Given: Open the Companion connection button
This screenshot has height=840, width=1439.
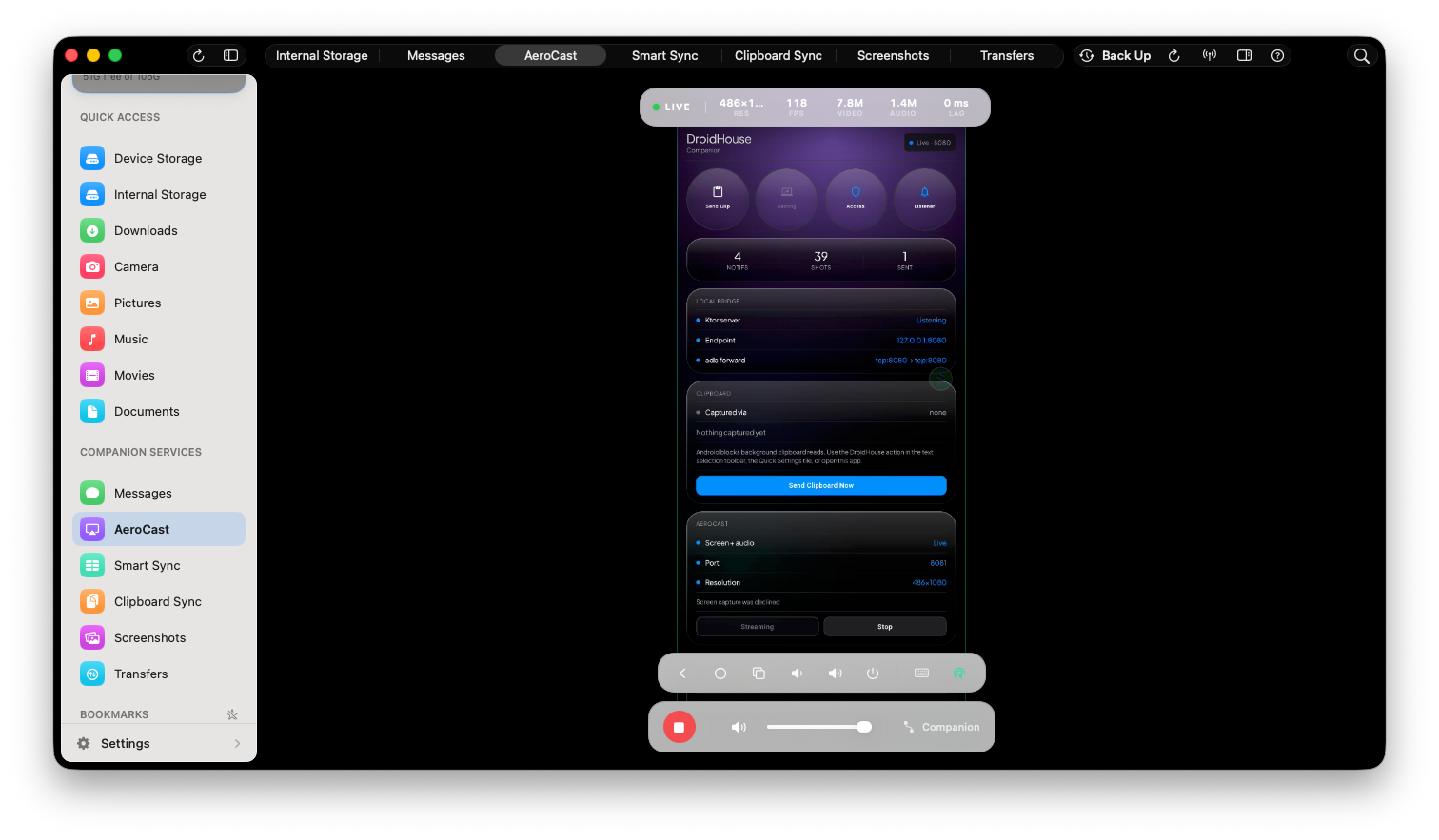Looking at the screenshot, I should 941,728.
